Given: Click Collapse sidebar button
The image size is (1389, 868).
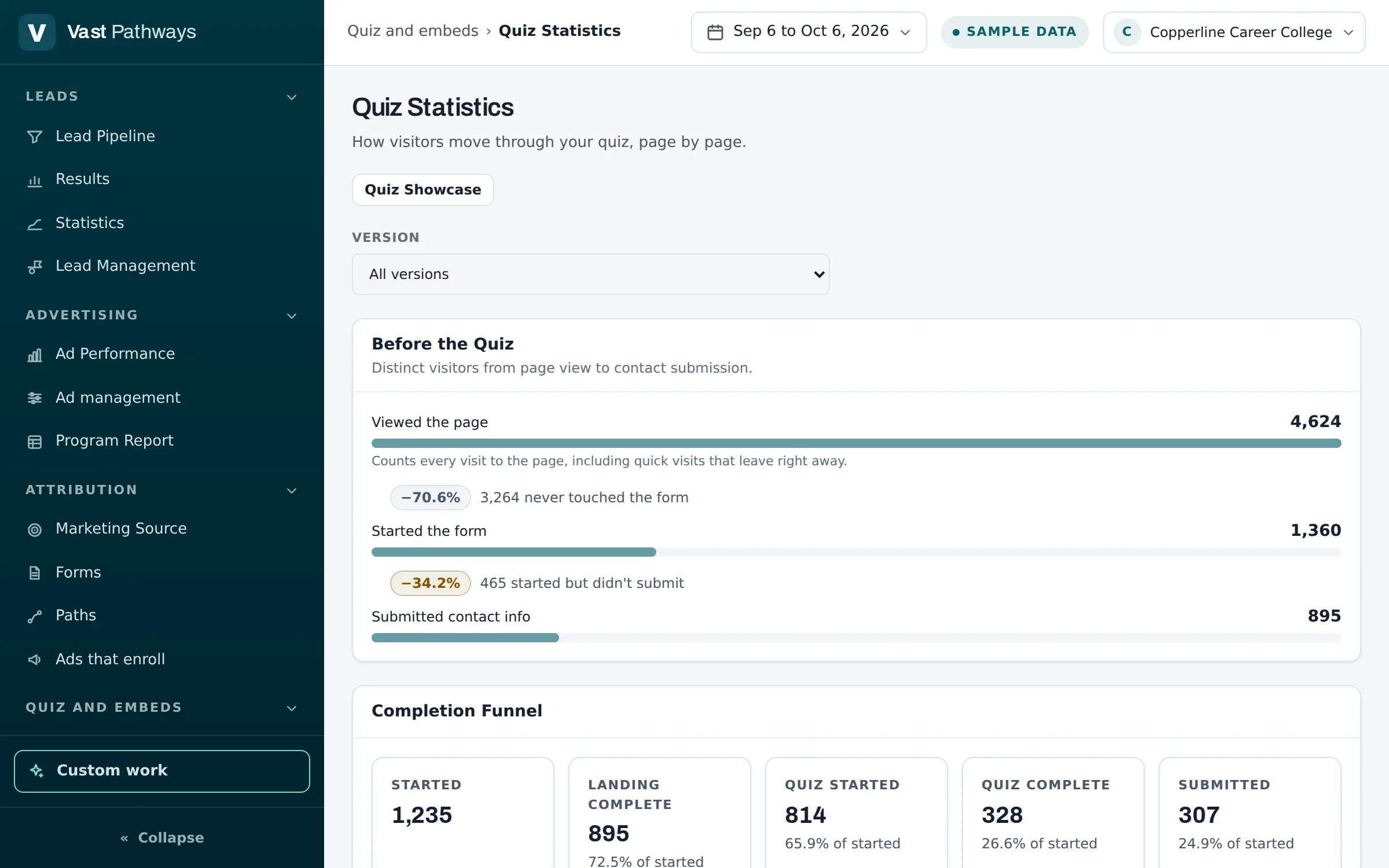Looking at the screenshot, I should 162,838.
